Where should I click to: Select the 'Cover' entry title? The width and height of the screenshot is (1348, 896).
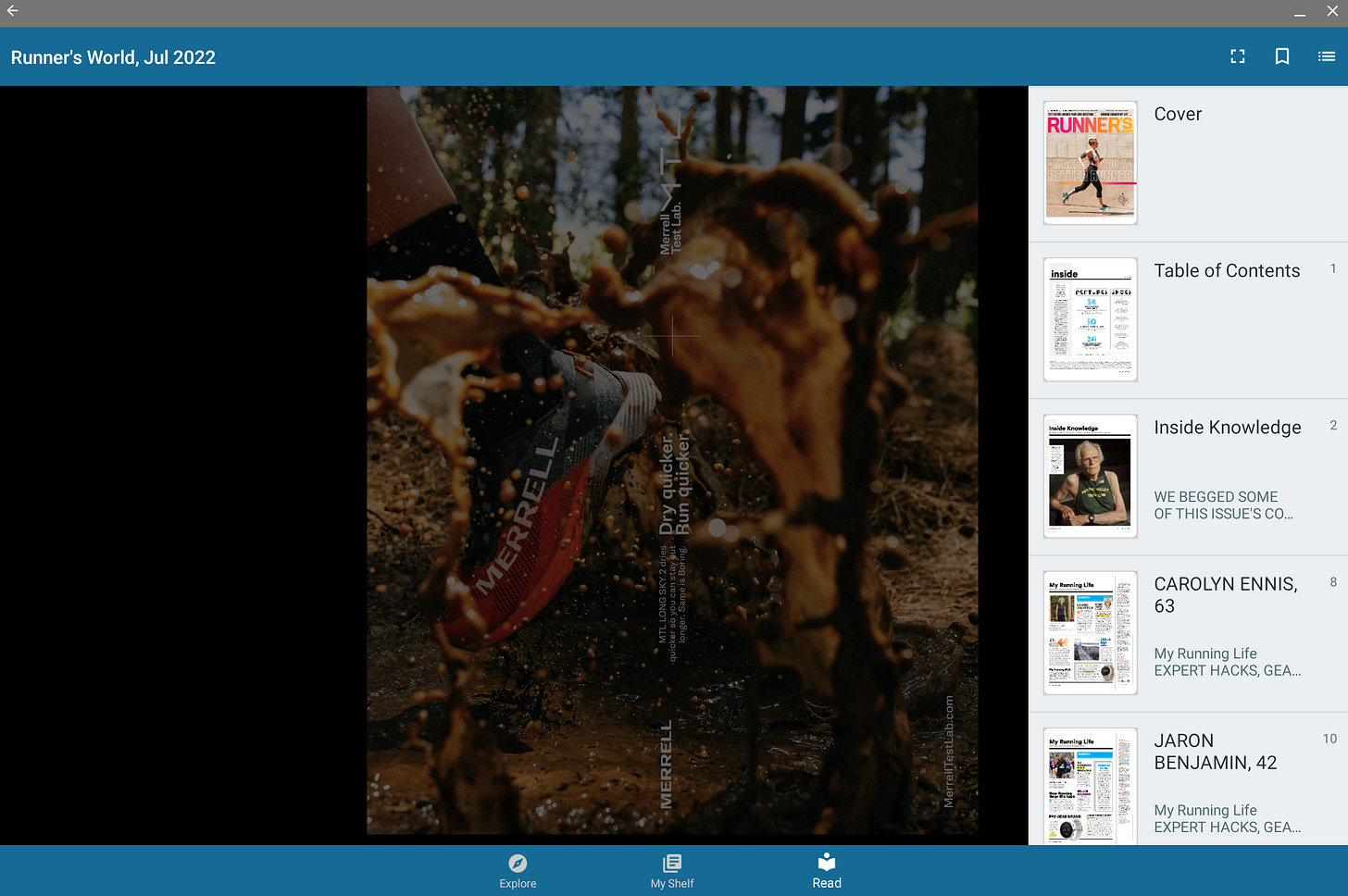pyautogui.click(x=1178, y=114)
